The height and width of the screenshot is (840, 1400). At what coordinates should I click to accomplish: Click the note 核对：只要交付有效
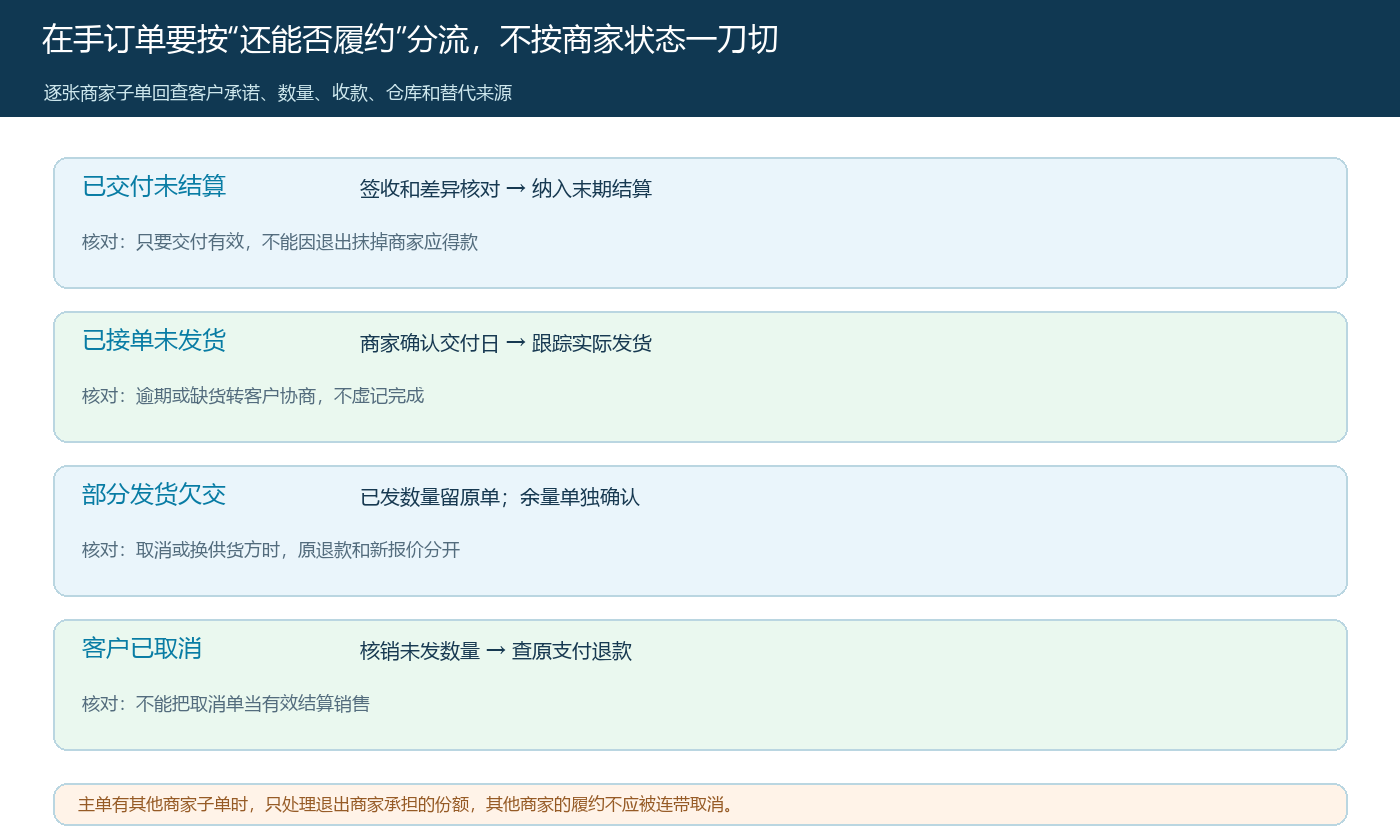(280, 242)
